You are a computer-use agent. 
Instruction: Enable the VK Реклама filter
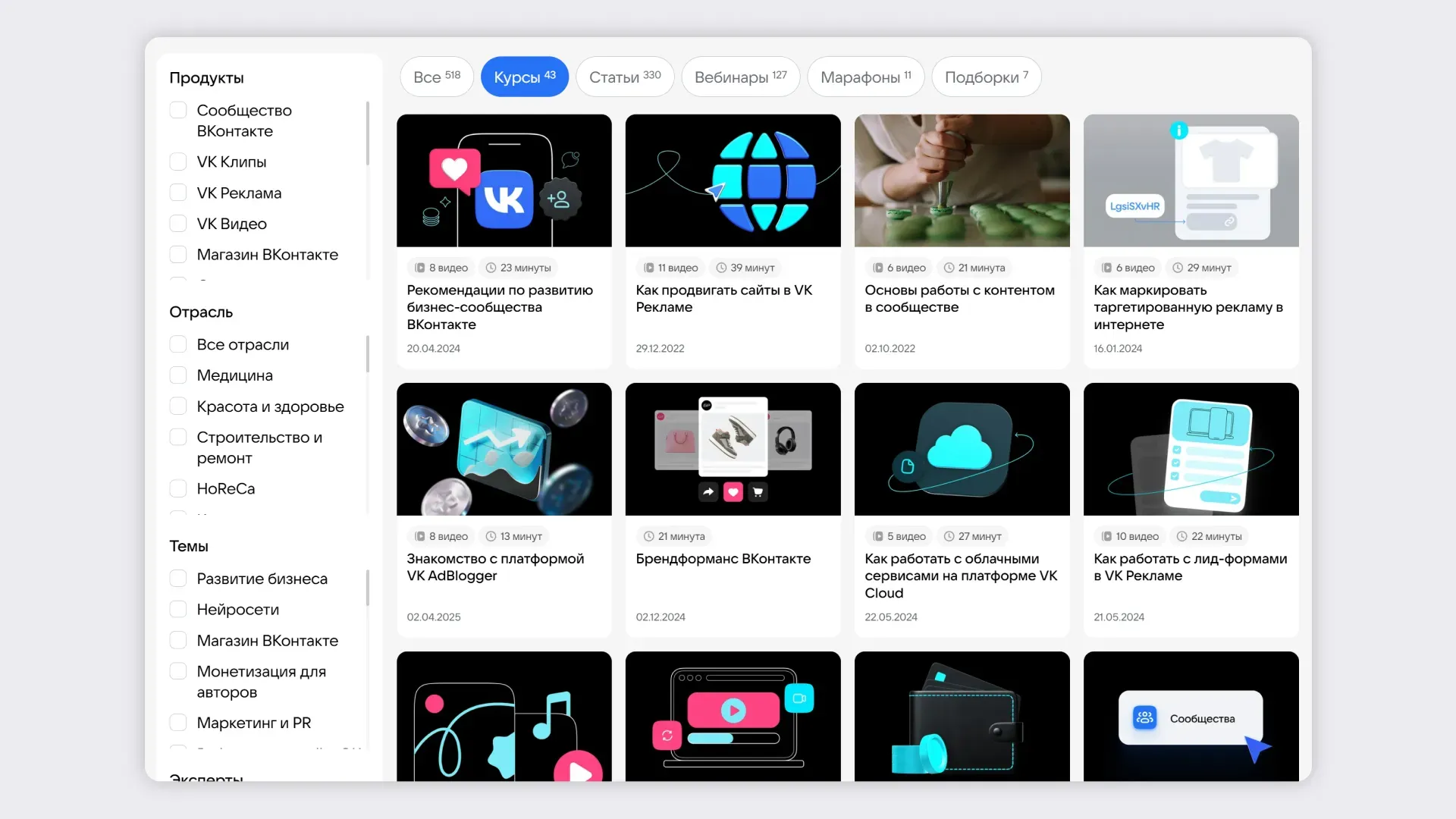[x=178, y=193]
